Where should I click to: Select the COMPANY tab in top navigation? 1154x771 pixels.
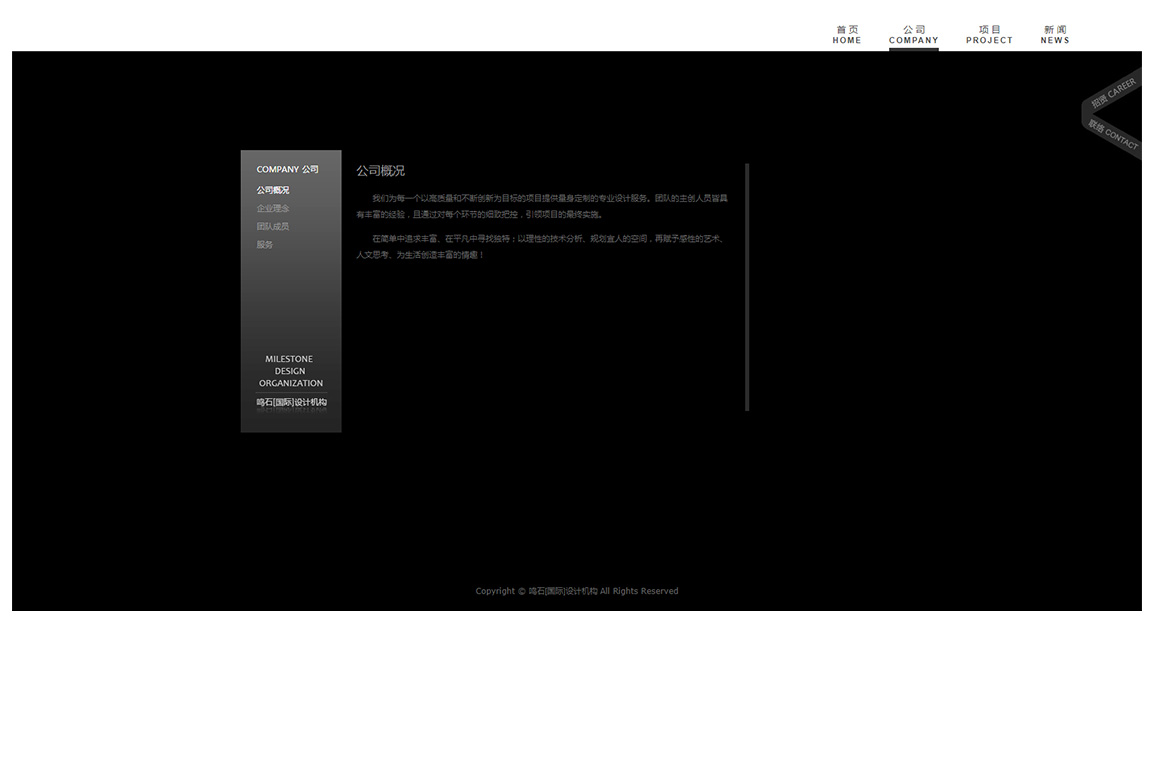pos(913,35)
